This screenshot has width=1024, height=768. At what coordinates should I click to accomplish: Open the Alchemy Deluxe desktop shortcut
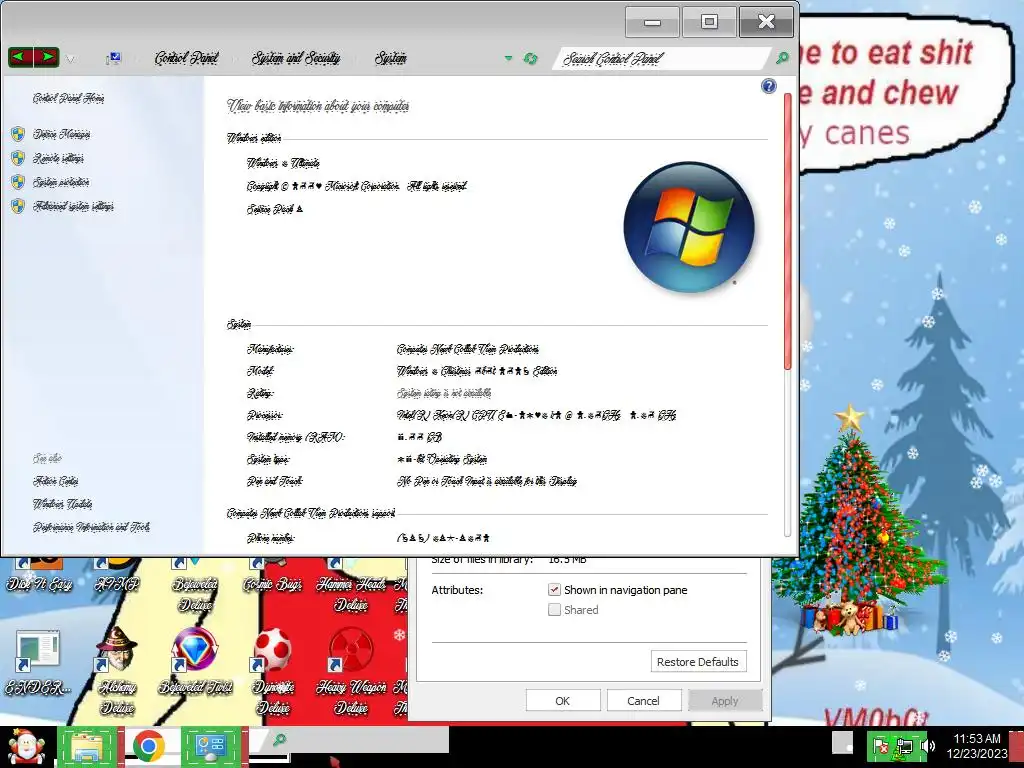117,670
